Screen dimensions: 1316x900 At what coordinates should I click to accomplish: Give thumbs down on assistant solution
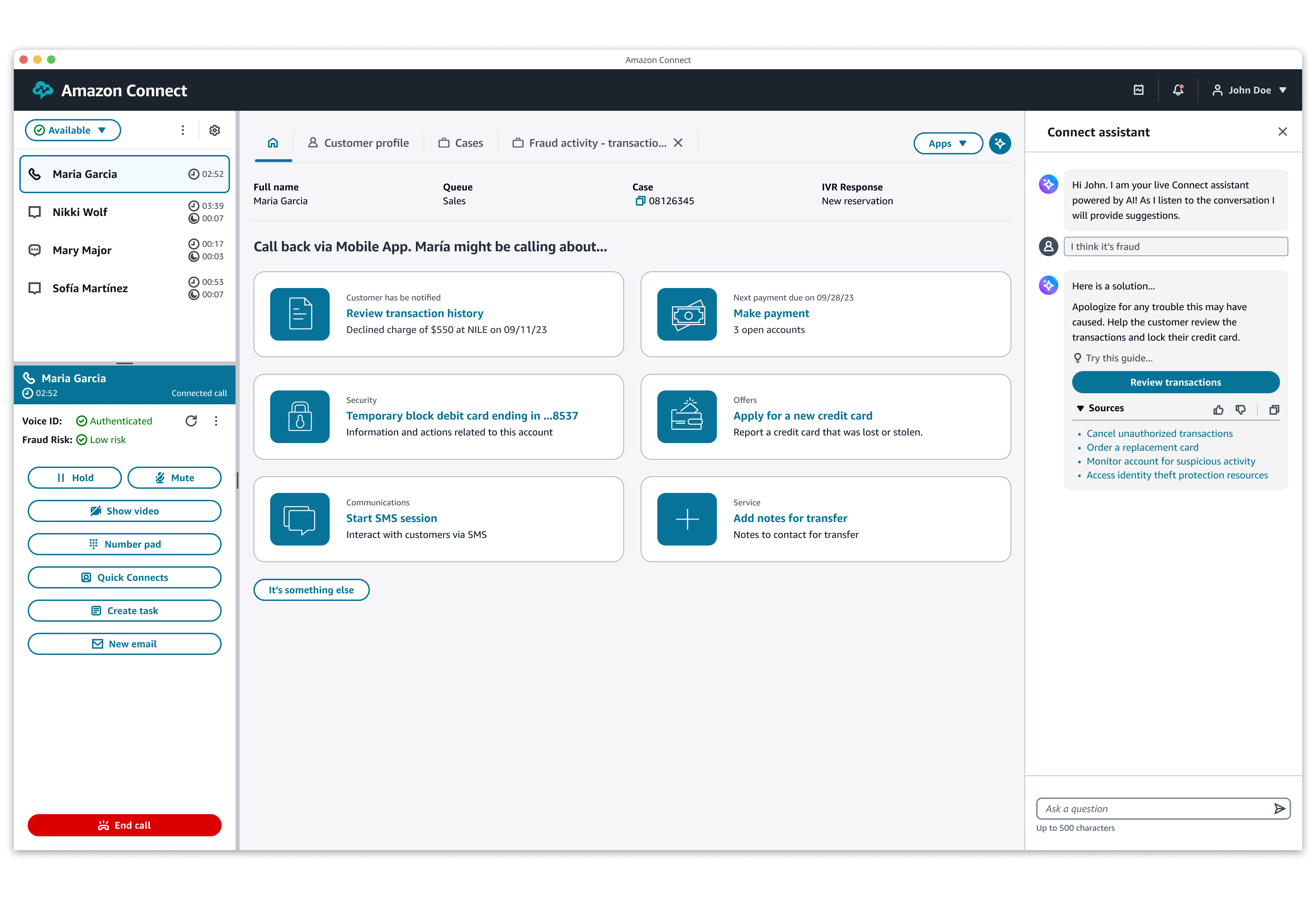point(1240,409)
